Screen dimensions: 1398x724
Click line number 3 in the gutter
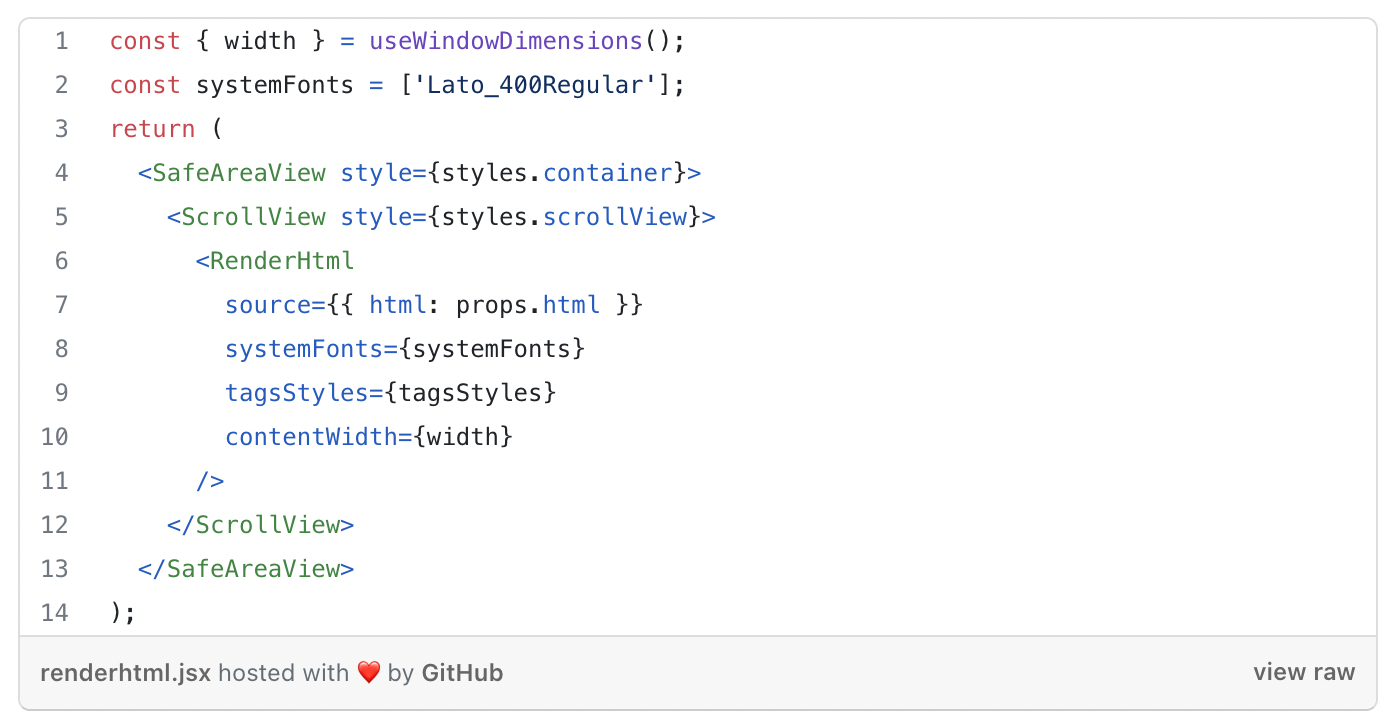tap(62, 129)
